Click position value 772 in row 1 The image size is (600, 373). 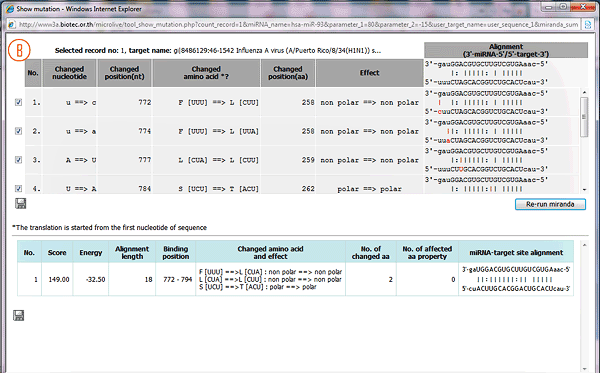pyautogui.click(x=145, y=103)
